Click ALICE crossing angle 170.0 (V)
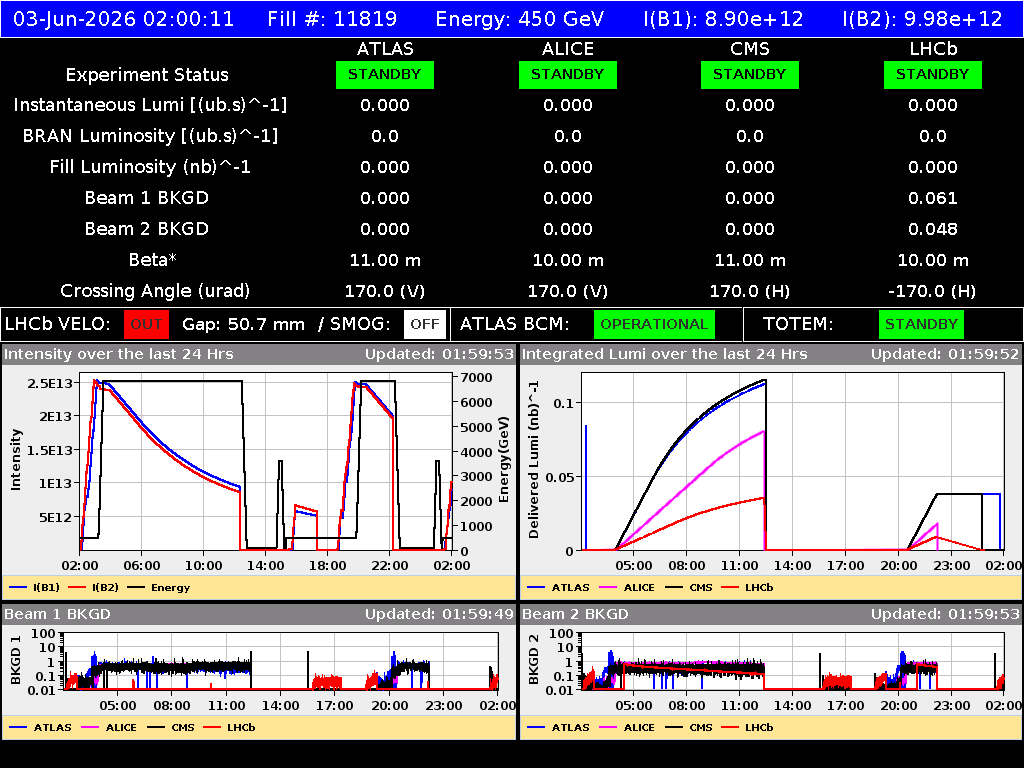1024x768 pixels. click(x=568, y=291)
